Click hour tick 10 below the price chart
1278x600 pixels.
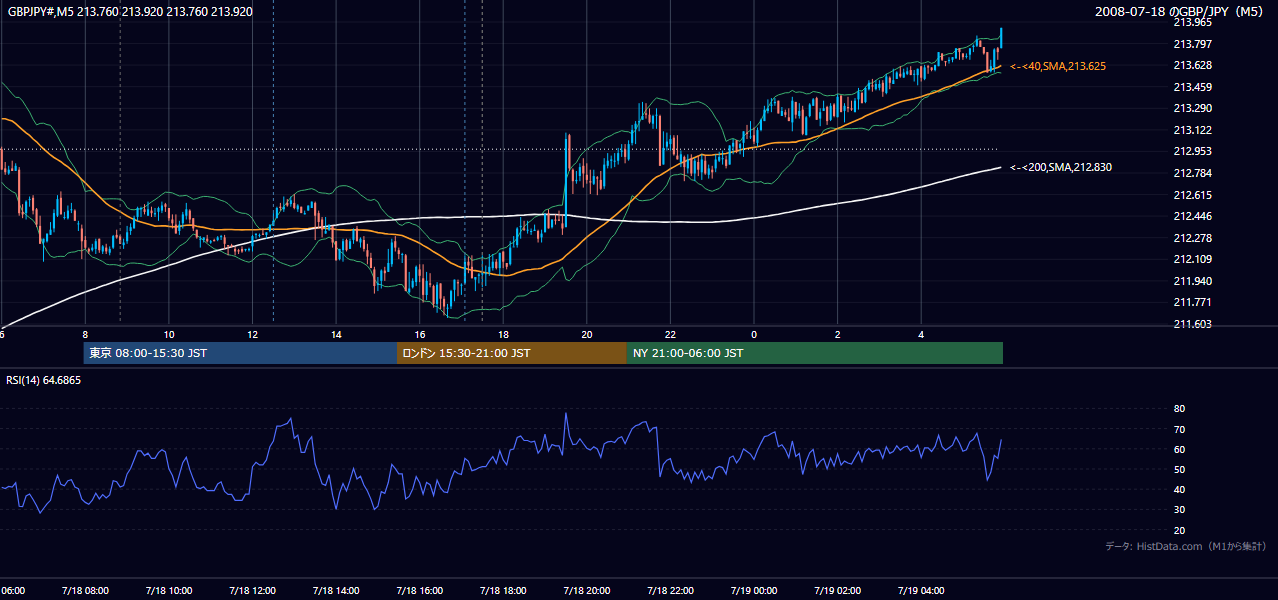pos(169,335)
